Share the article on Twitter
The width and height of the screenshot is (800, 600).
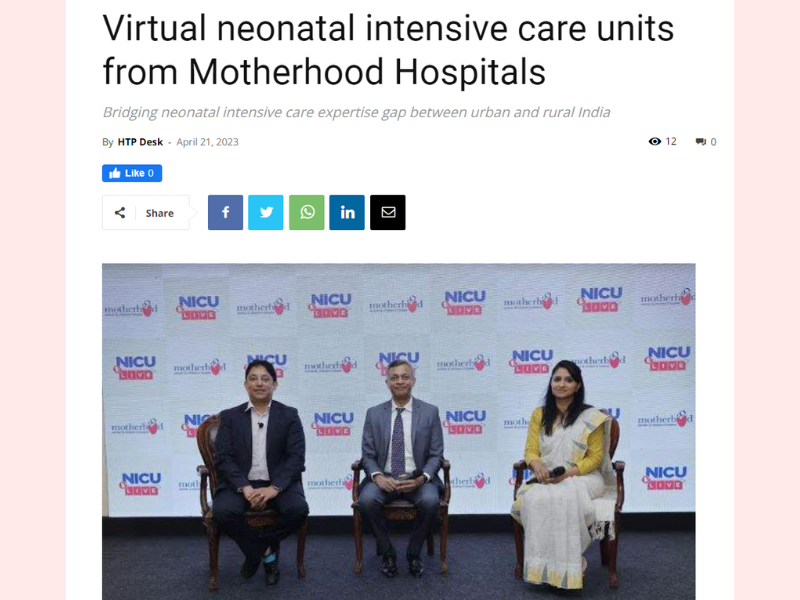click(x=266, y=212)
